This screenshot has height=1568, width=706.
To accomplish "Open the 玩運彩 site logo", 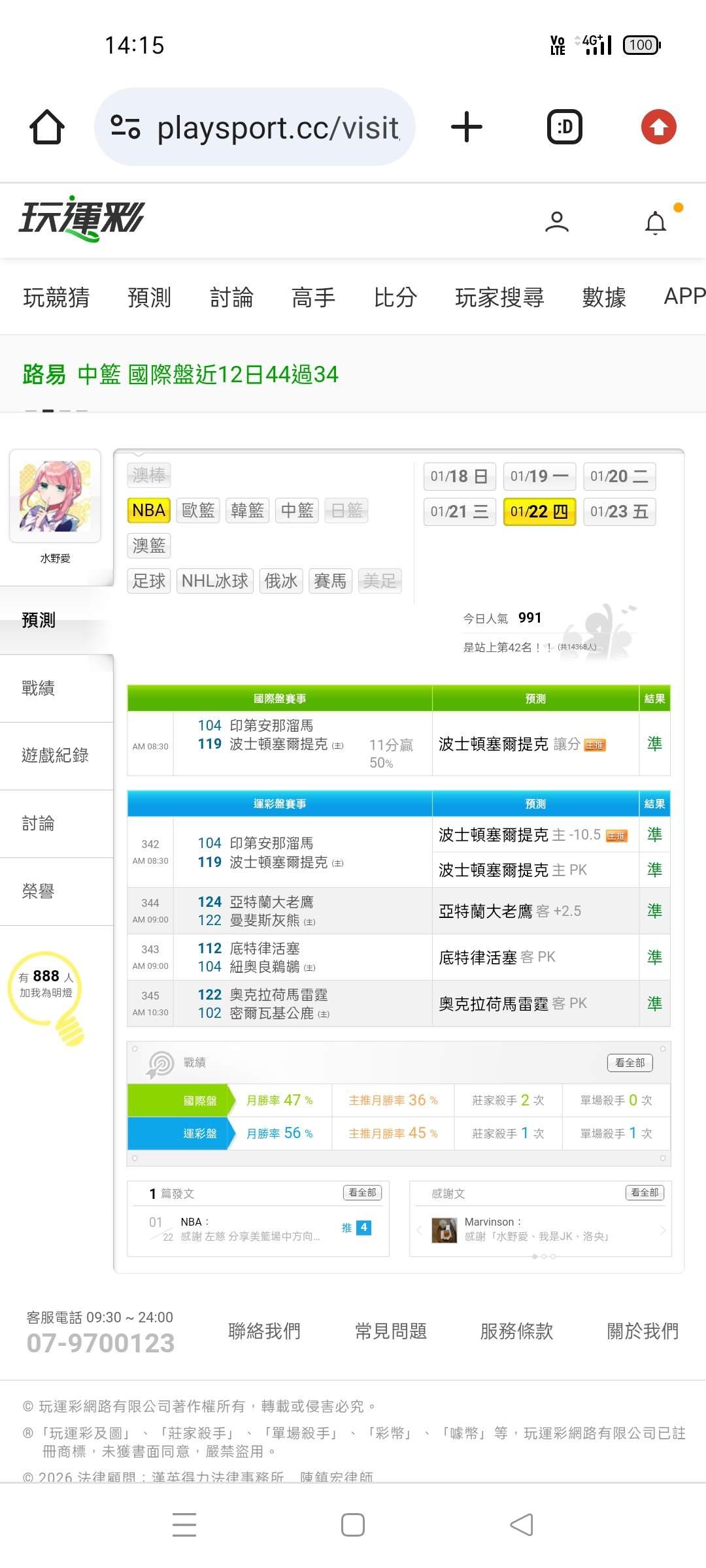I will [x=81, y=218].
